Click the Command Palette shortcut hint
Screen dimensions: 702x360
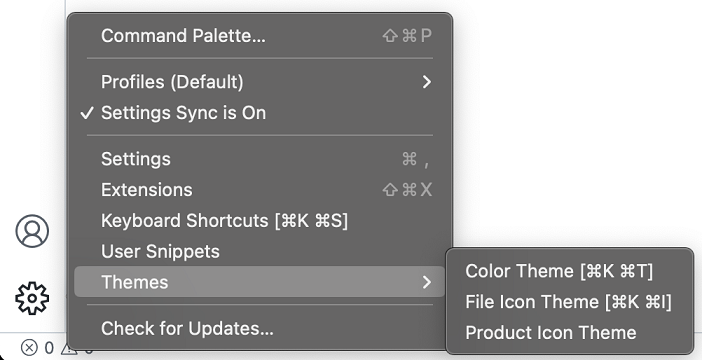(407, 36)
